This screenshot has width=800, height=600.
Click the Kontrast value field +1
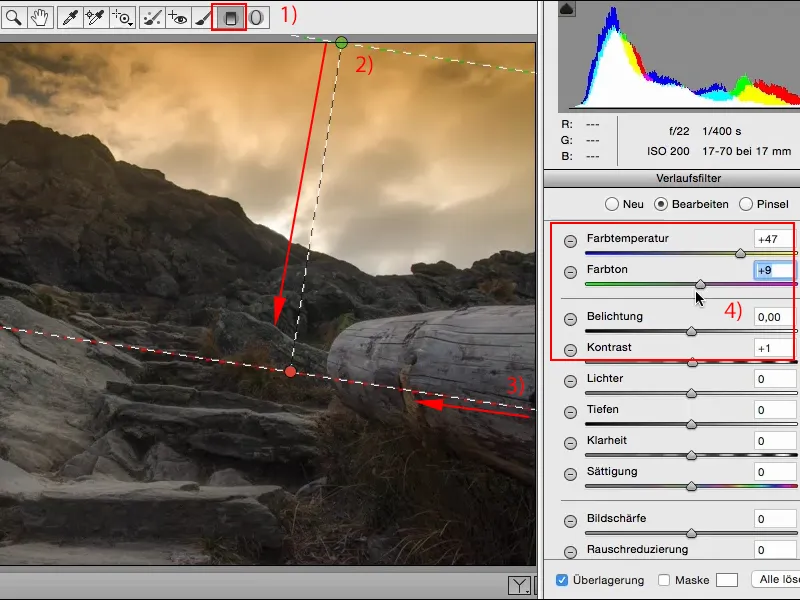click(x=775, y=348)
